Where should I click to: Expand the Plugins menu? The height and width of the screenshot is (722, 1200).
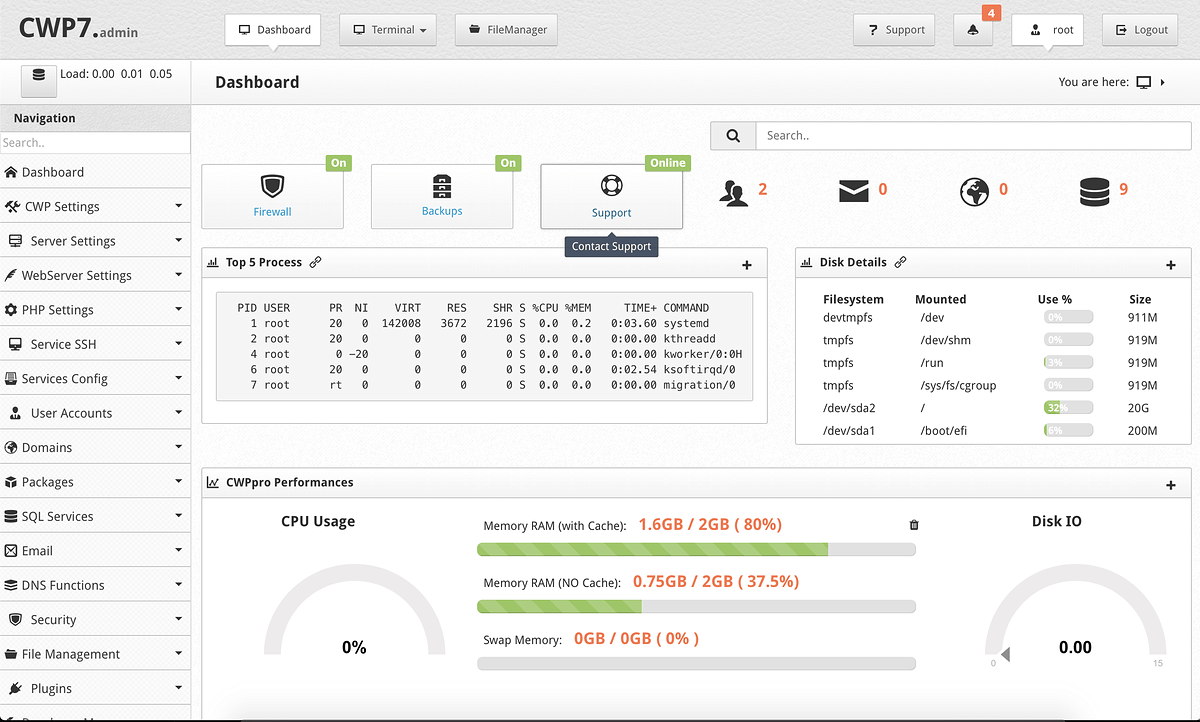coord(95,688)
